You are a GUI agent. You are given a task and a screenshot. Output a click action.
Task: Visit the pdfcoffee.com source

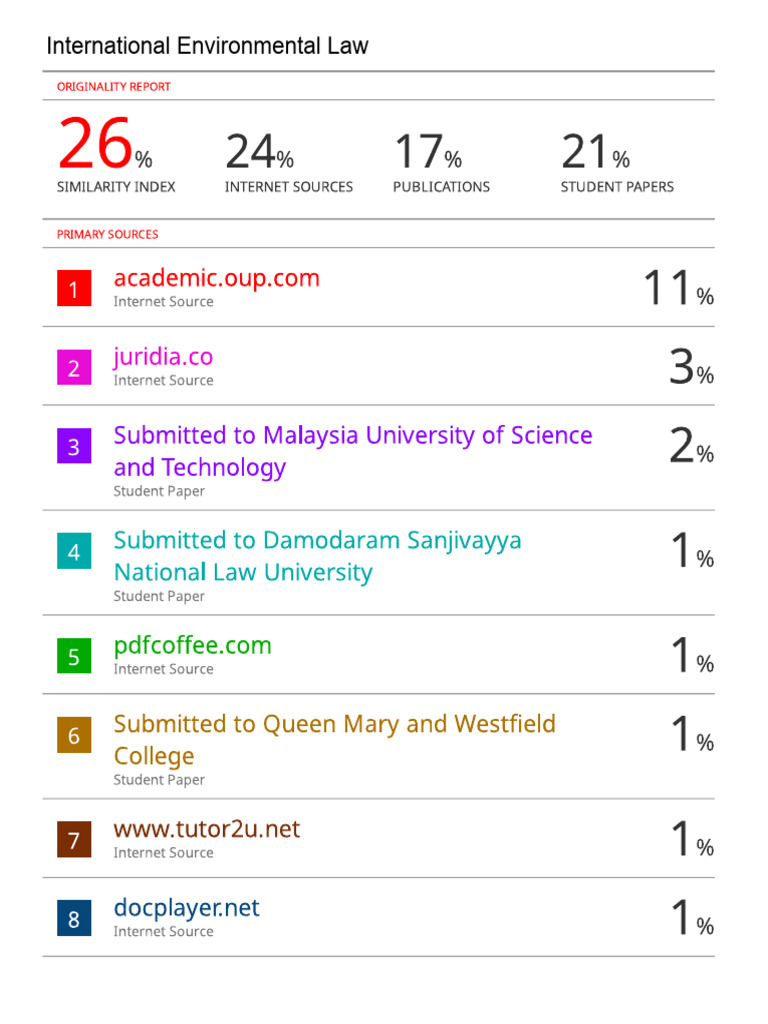tap(192, 645)
